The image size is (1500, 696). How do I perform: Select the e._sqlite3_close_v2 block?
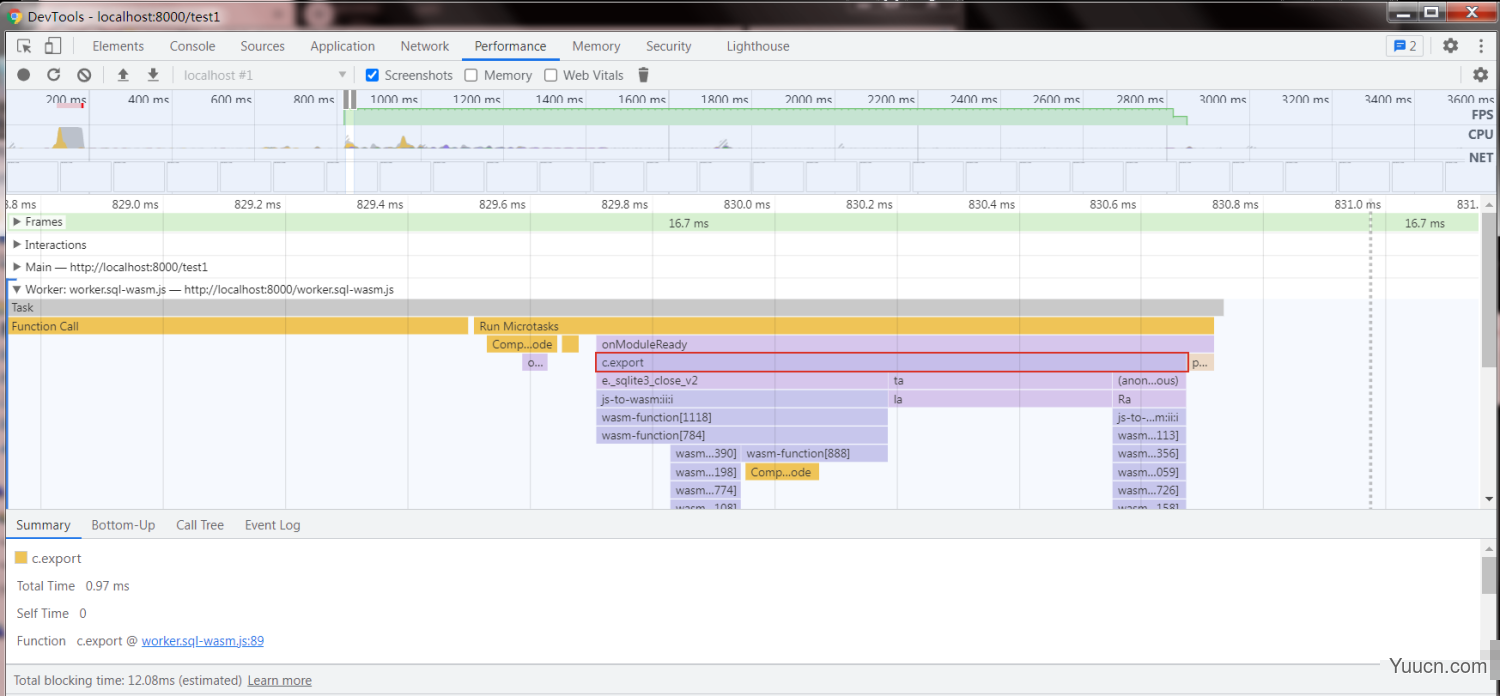click(x=742, y=381)
